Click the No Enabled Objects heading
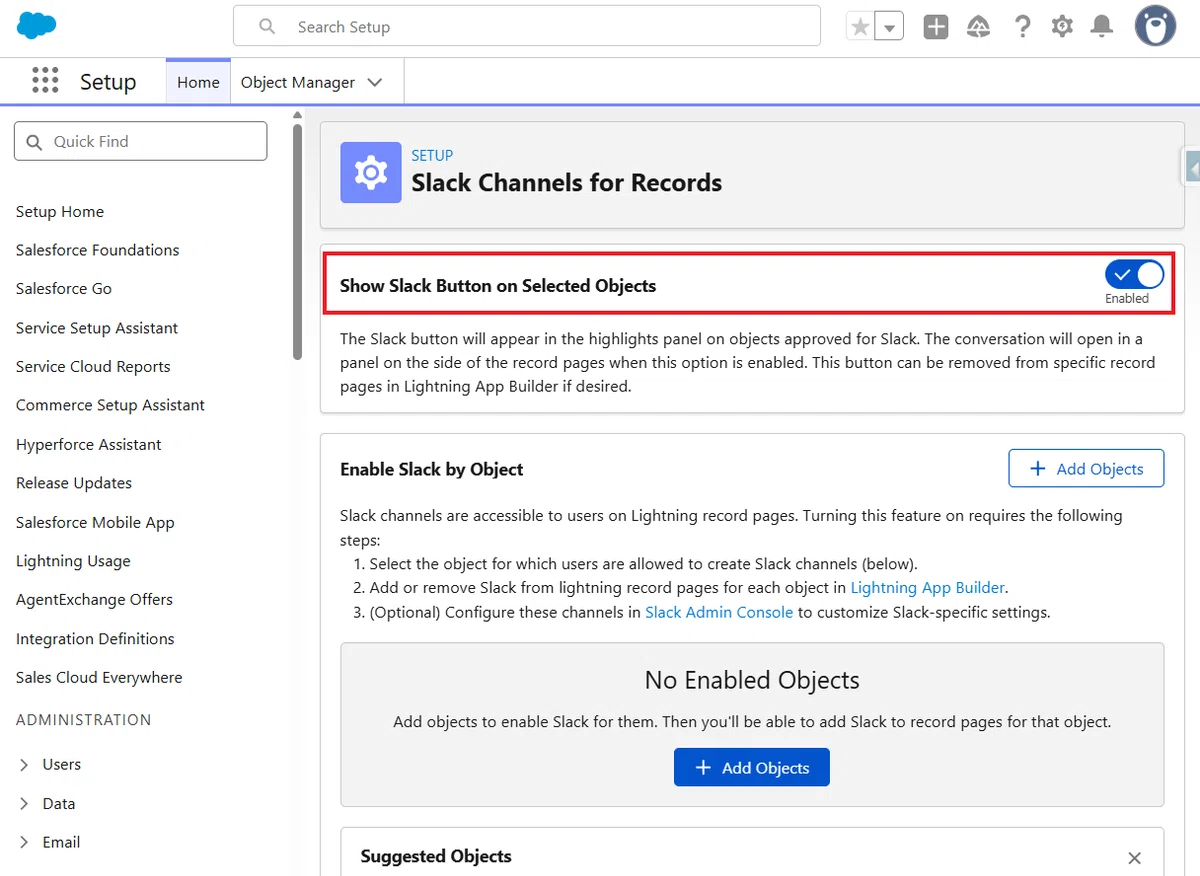Viewport: 1200px width, 876px height. [752, 681]
